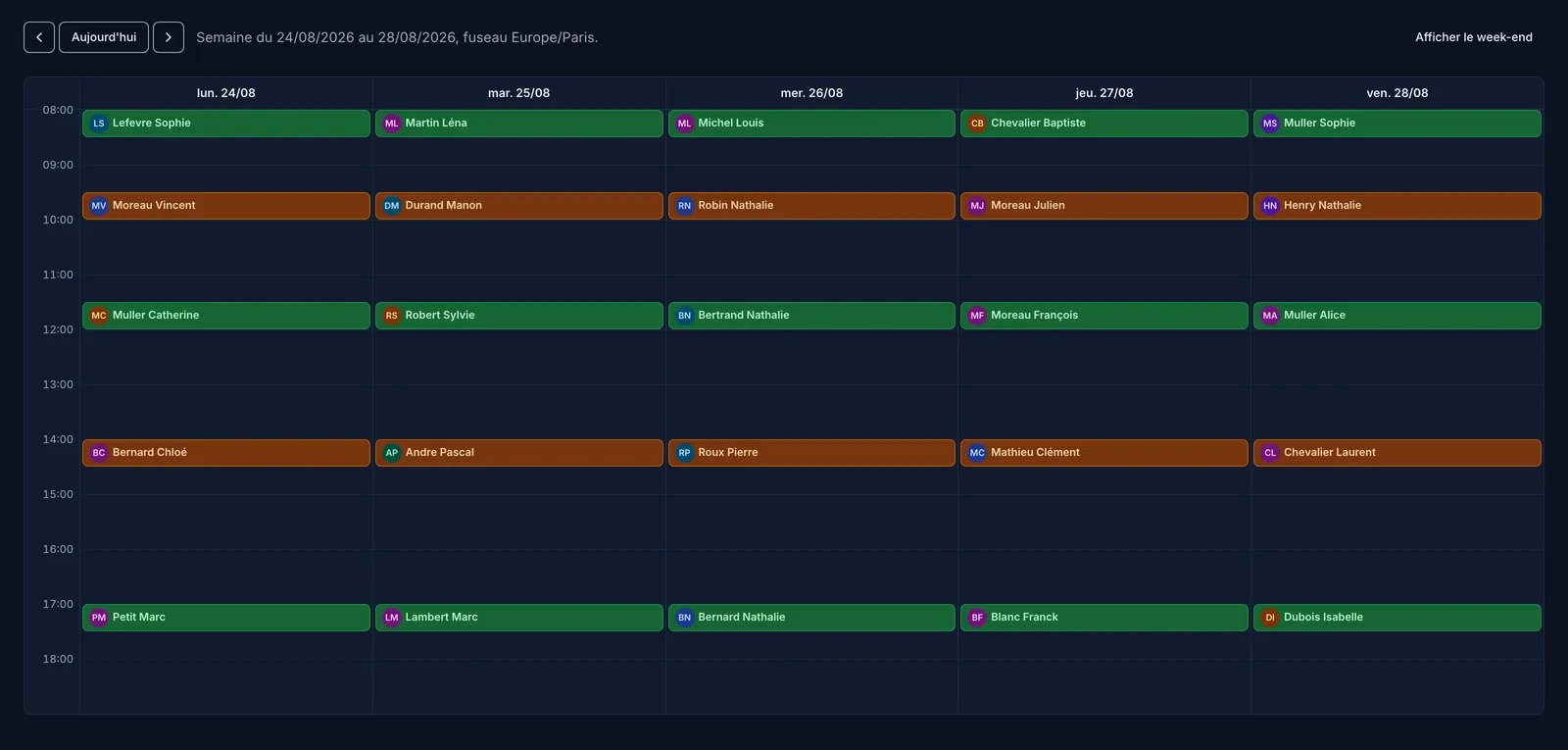Click the RN avatar beside Robin Nathalie
Viewport: 1568px width, 750px height.
point(685,206)
